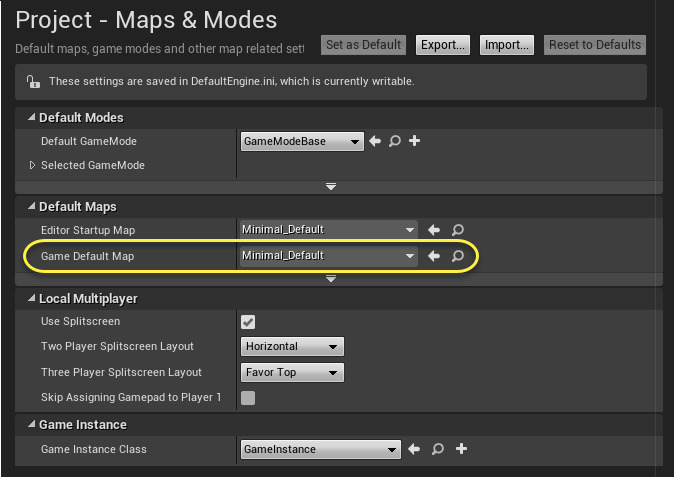
Task: Collapse the Game Instance section
Action: click(x=31, y=424)
